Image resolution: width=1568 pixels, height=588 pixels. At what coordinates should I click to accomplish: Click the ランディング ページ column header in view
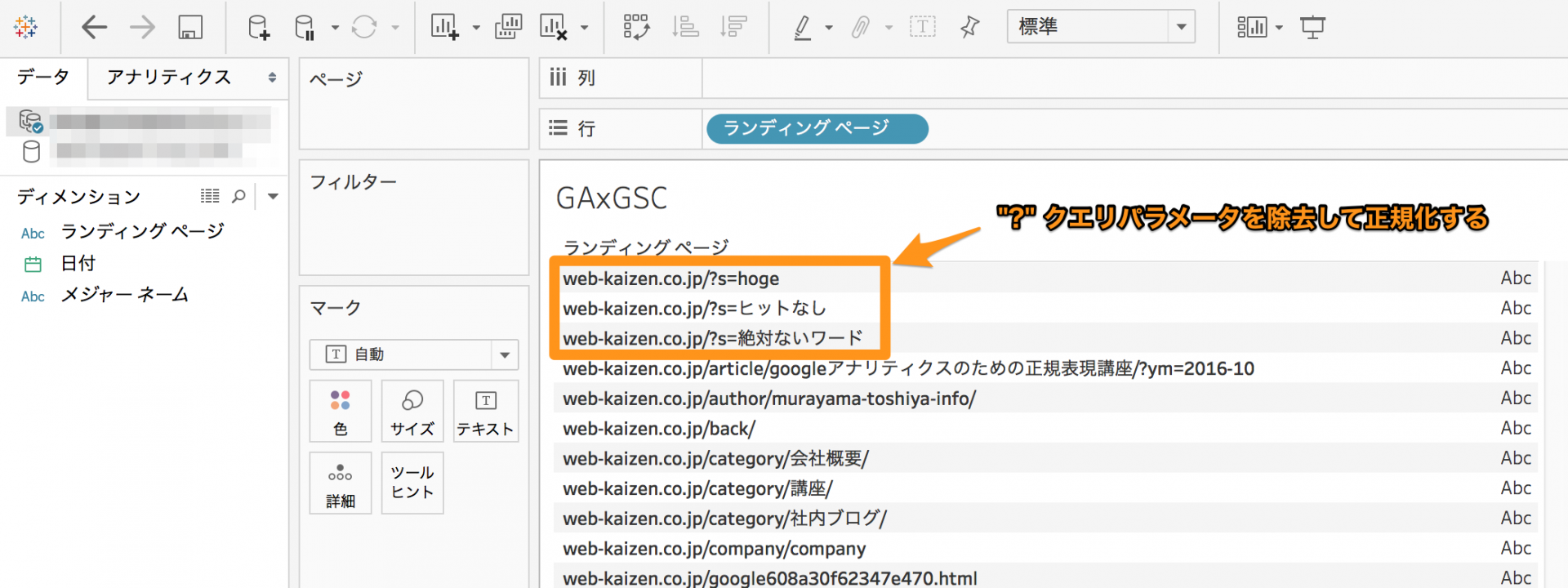646,247
